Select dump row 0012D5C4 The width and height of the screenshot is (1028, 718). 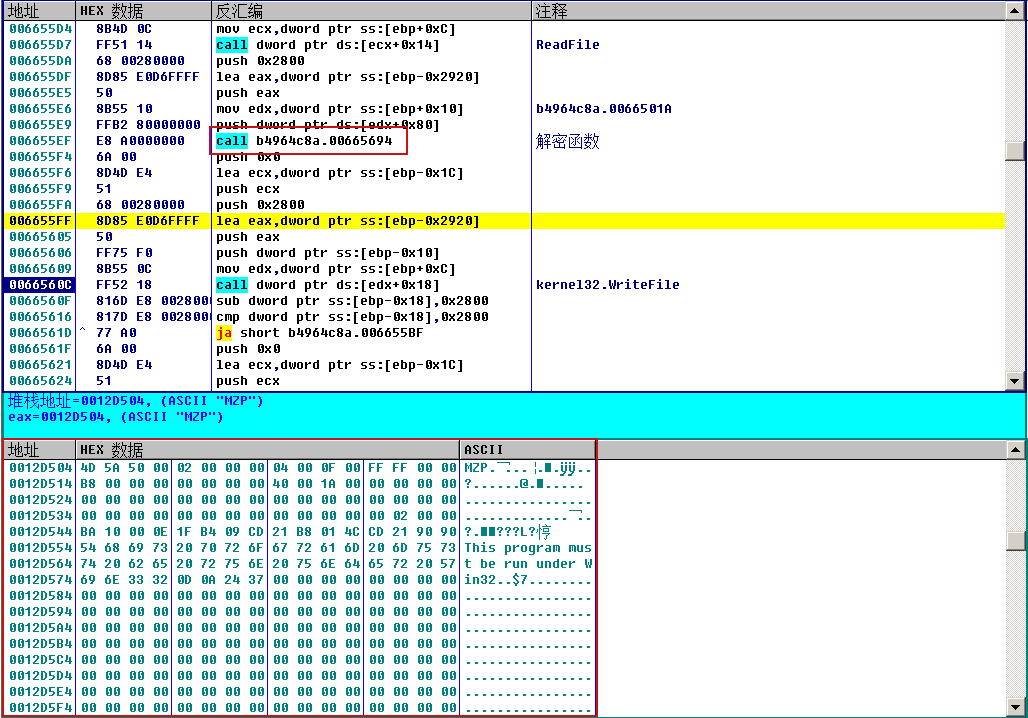(300, 660)
